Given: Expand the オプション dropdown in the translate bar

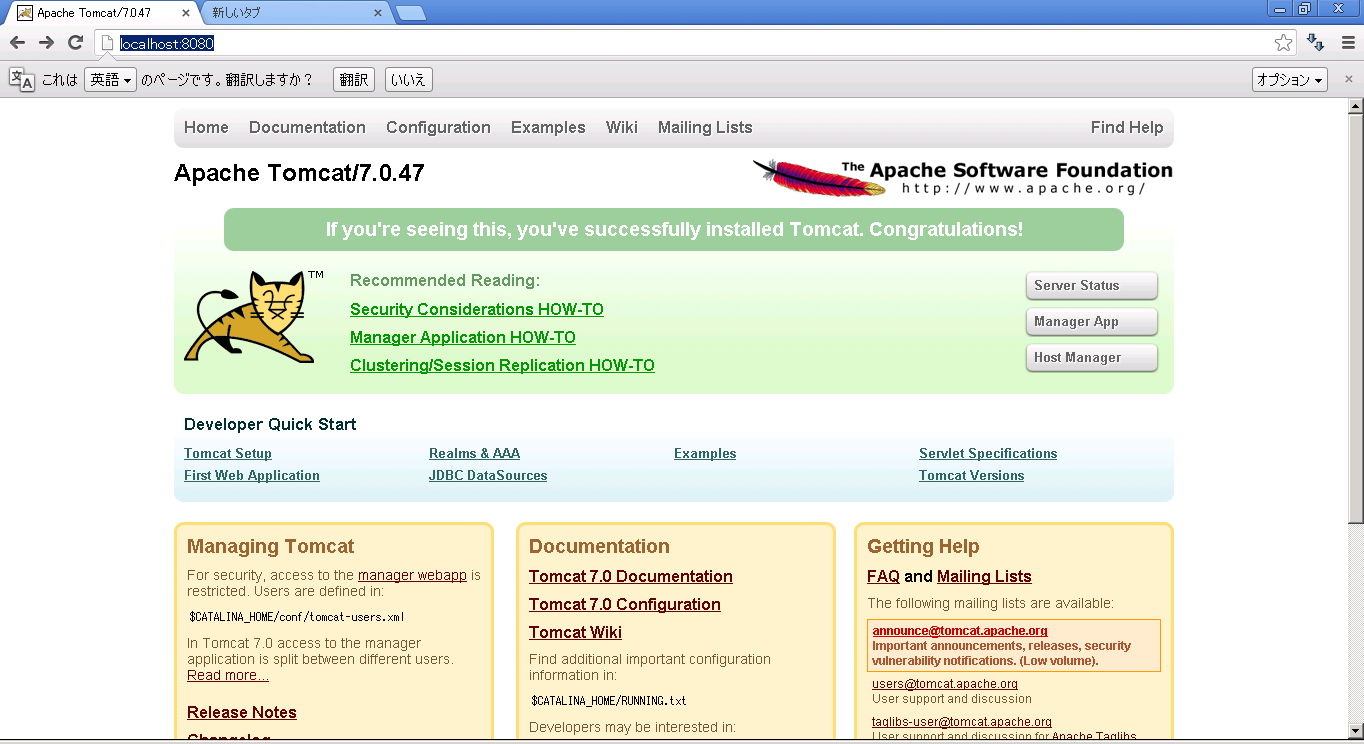Looking at the screenshot, I should click(x=1289, y=80).
